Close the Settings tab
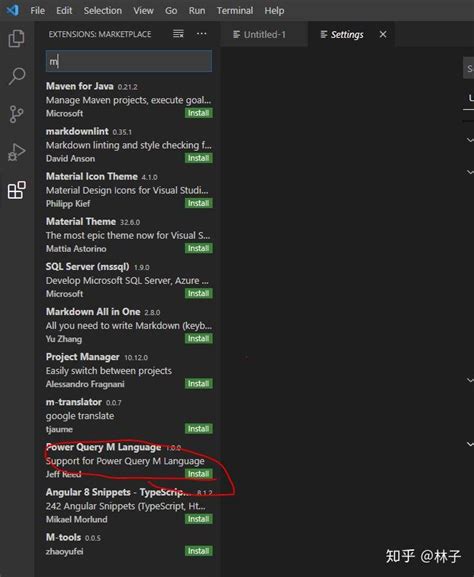 click(383, 34)
